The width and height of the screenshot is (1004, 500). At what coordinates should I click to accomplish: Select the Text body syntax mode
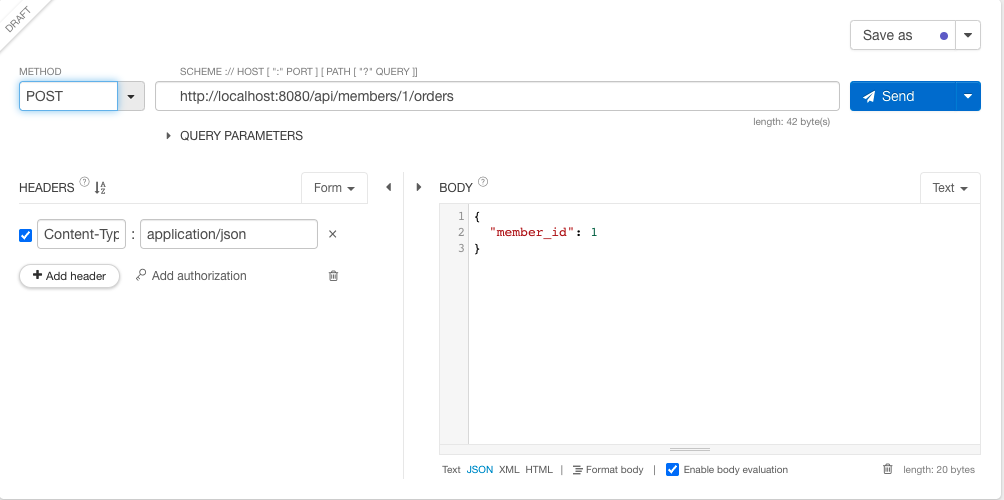451,470
